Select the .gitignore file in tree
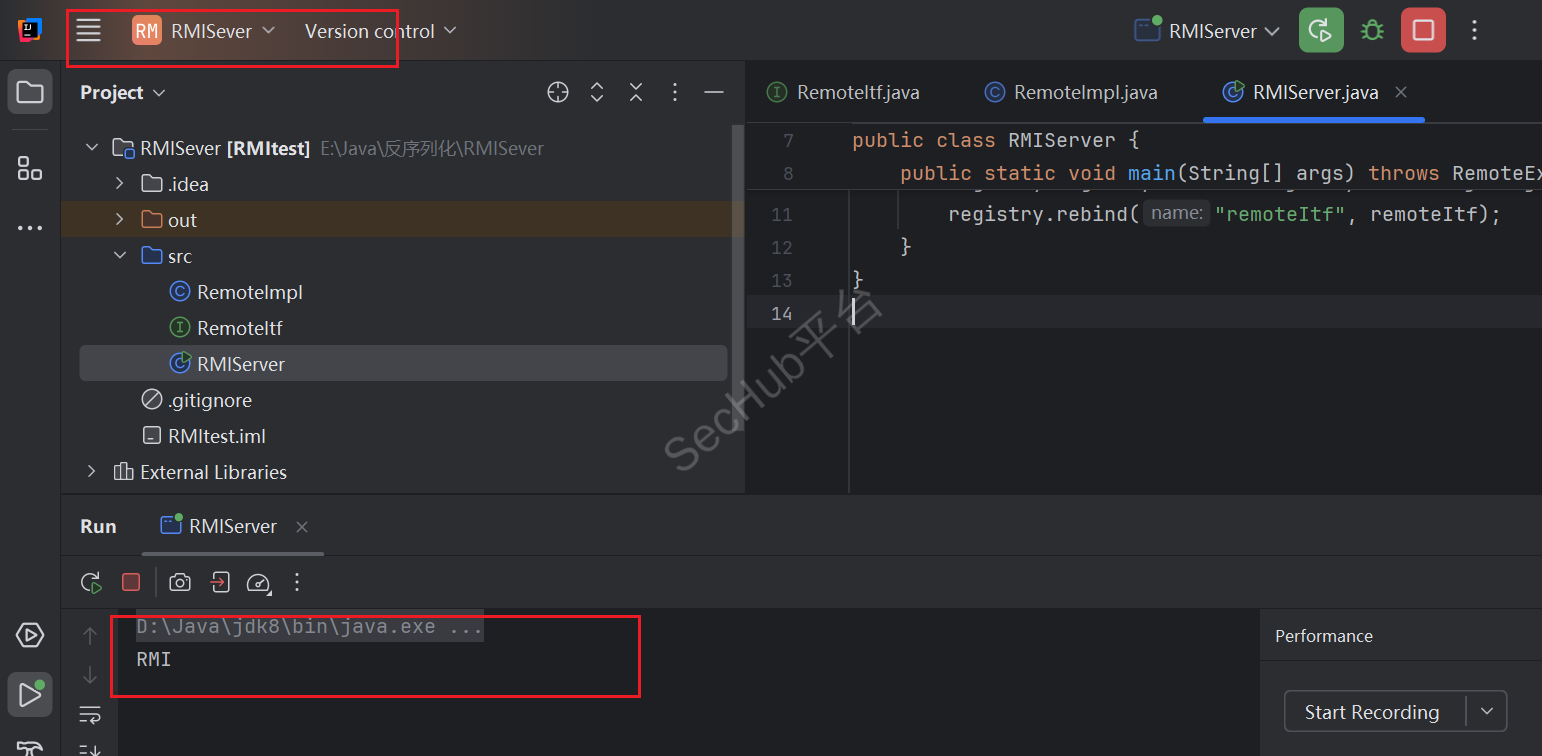1542x756 pixels. tap(209, 400)
